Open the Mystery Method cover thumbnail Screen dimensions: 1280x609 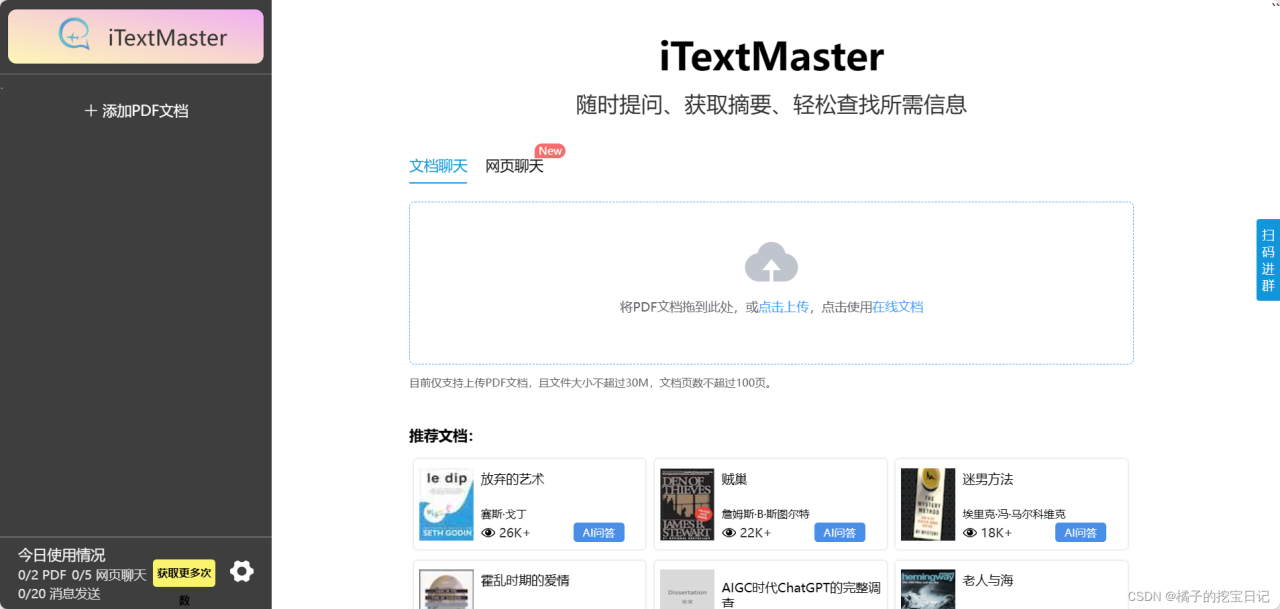928,505
